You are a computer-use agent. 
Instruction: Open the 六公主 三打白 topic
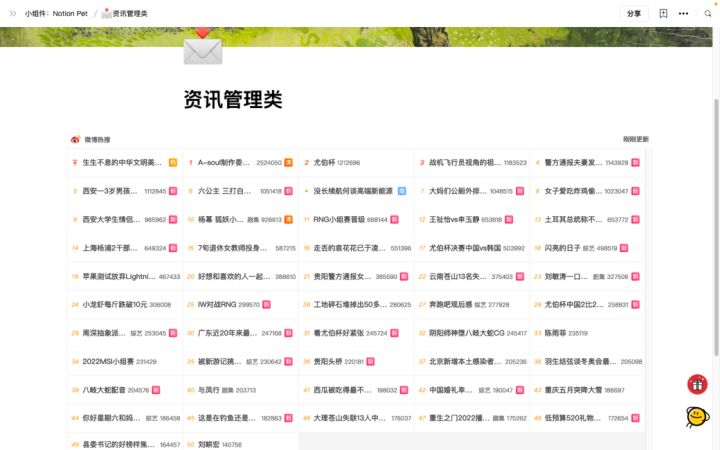coord(225,191)
